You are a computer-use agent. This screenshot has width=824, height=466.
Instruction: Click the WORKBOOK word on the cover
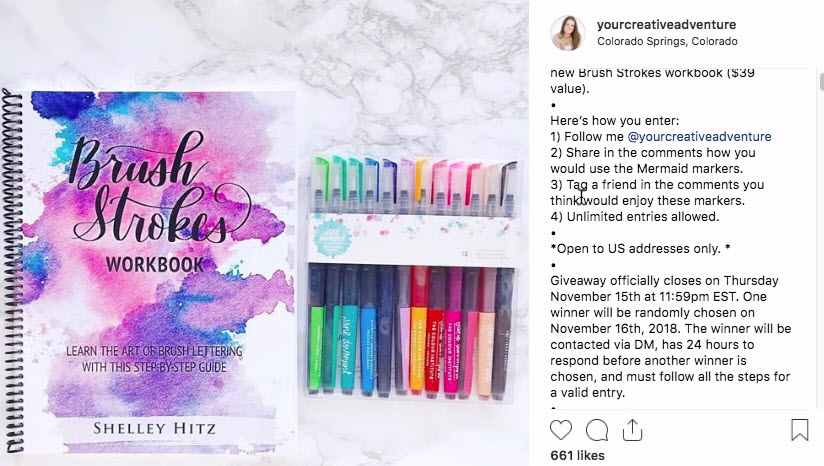coord(155,264)
